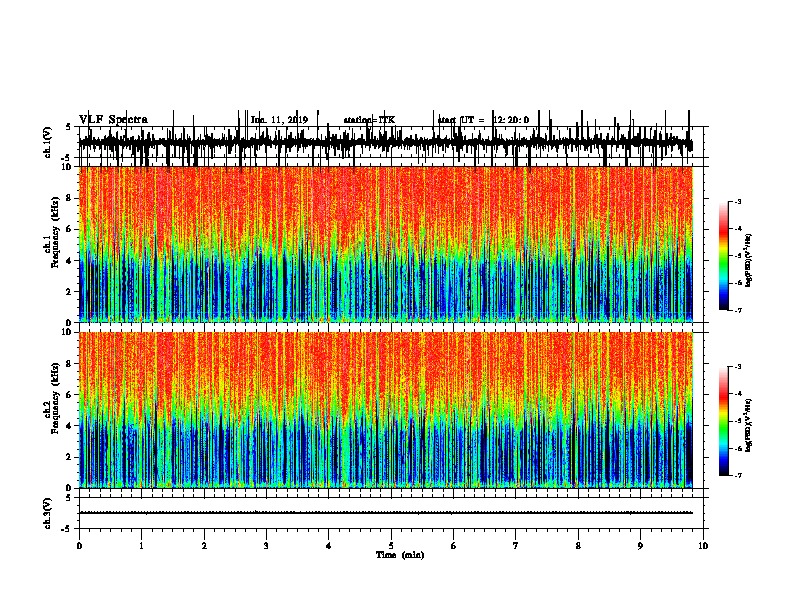Click time axis tick label "5"
Image resolution: width=792 pixels, height=612 pixels.
pyautogui.click(x=391, y=546)
